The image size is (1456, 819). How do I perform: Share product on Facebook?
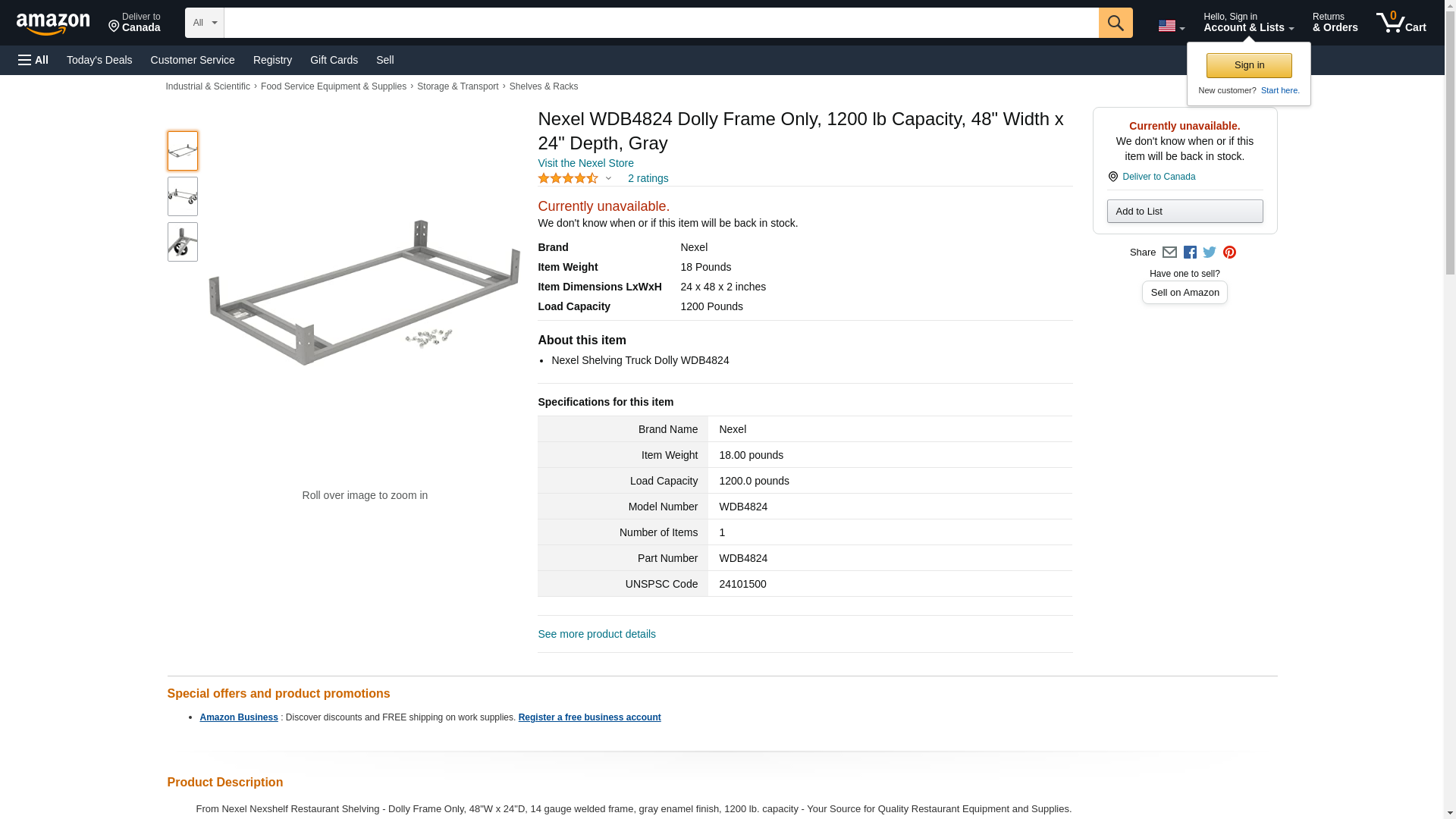1190,253
